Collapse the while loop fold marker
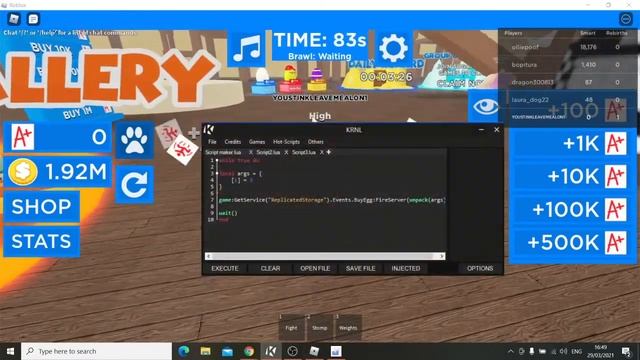640x360 pixels. [217, 161]
